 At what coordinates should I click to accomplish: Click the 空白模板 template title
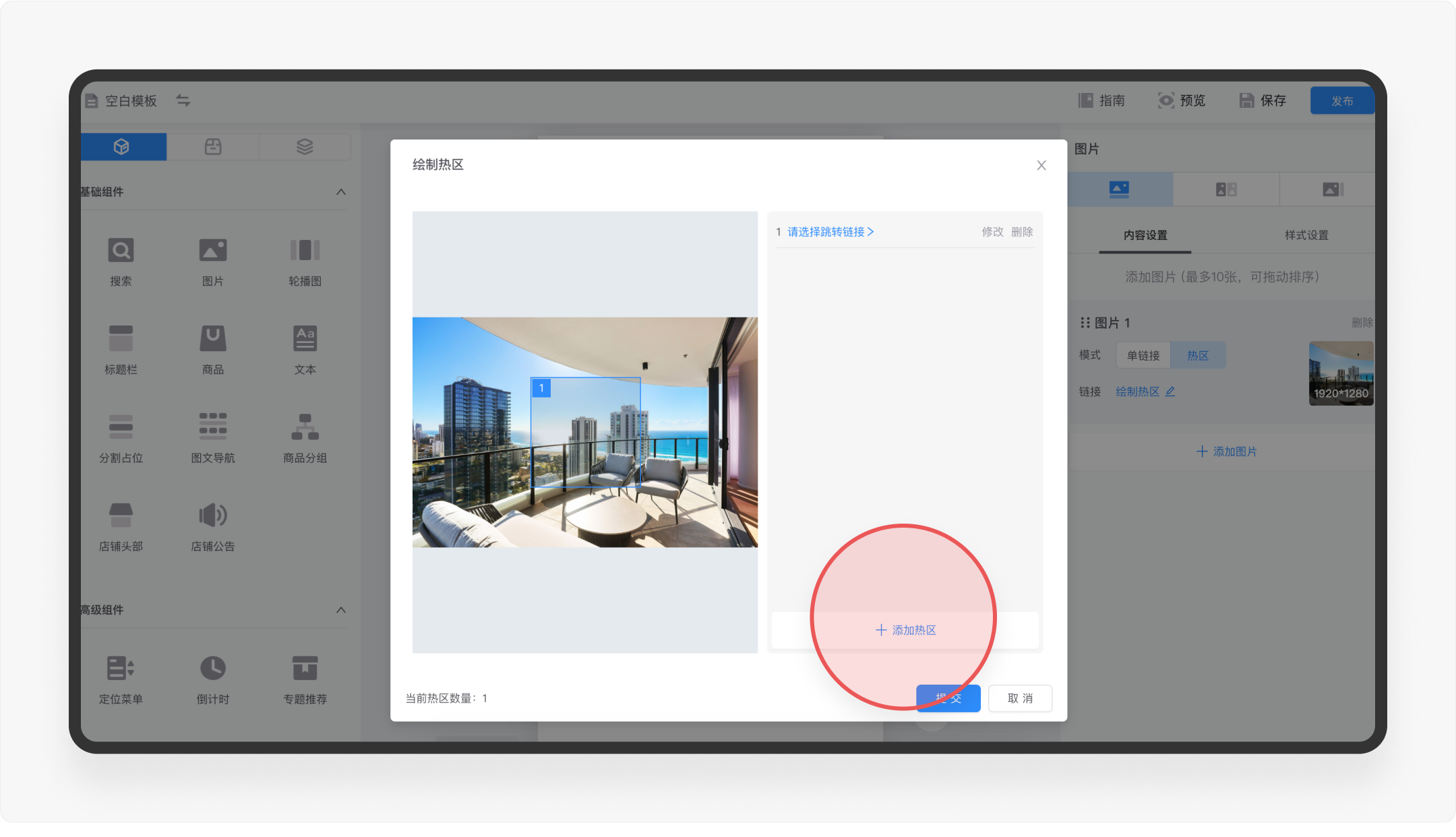pos(131,100)
